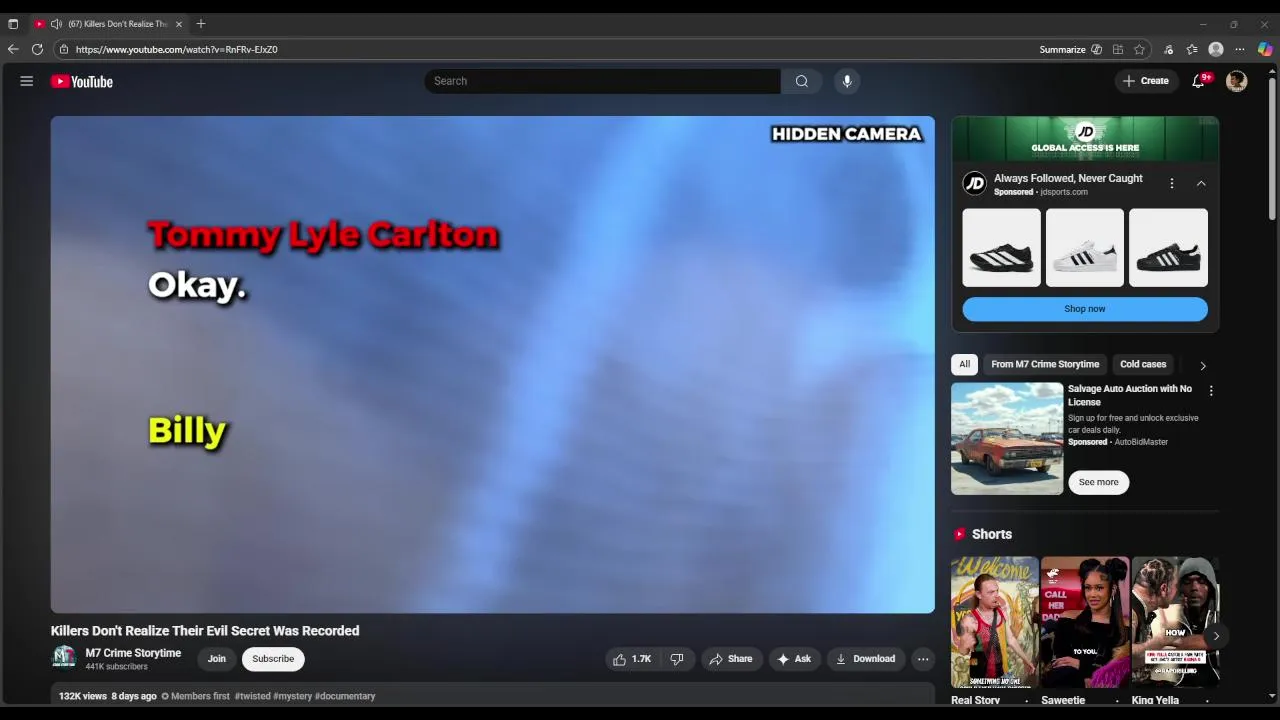Open options for JD Sports ad

(1172, 183)
